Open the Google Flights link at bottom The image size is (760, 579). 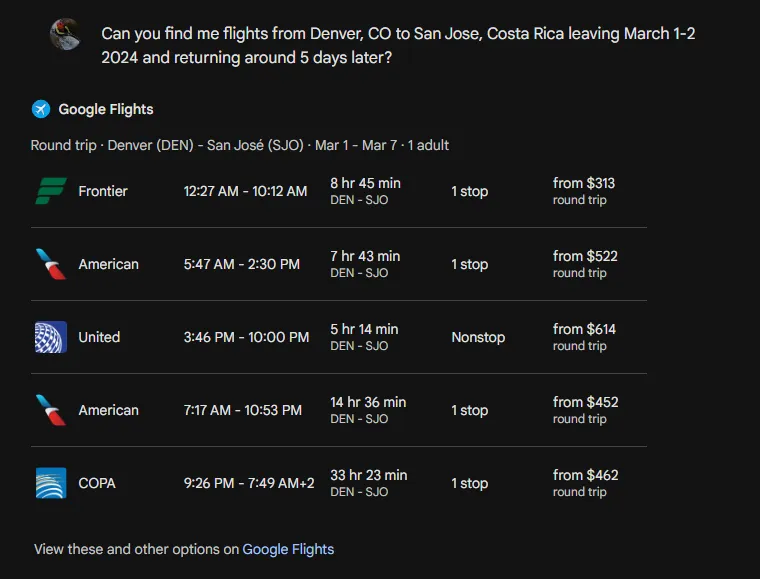point(288,549)
